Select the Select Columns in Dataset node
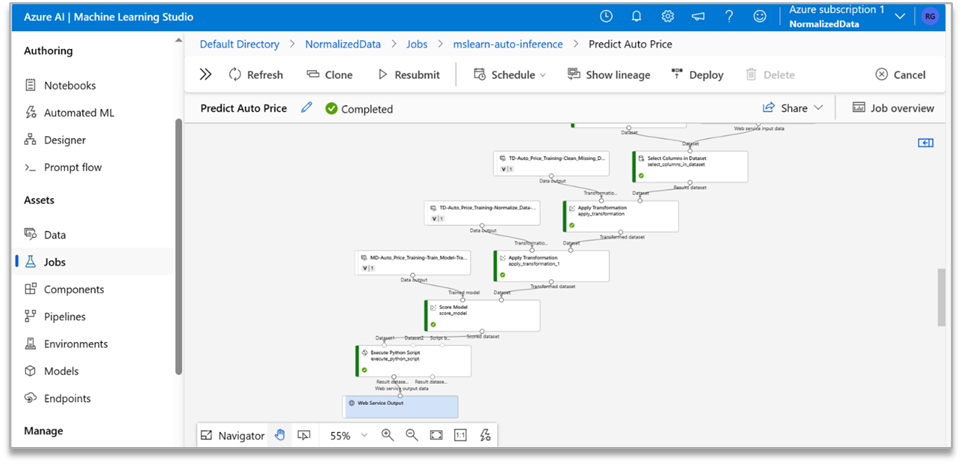The image size is (962, 464). (690, 166)
